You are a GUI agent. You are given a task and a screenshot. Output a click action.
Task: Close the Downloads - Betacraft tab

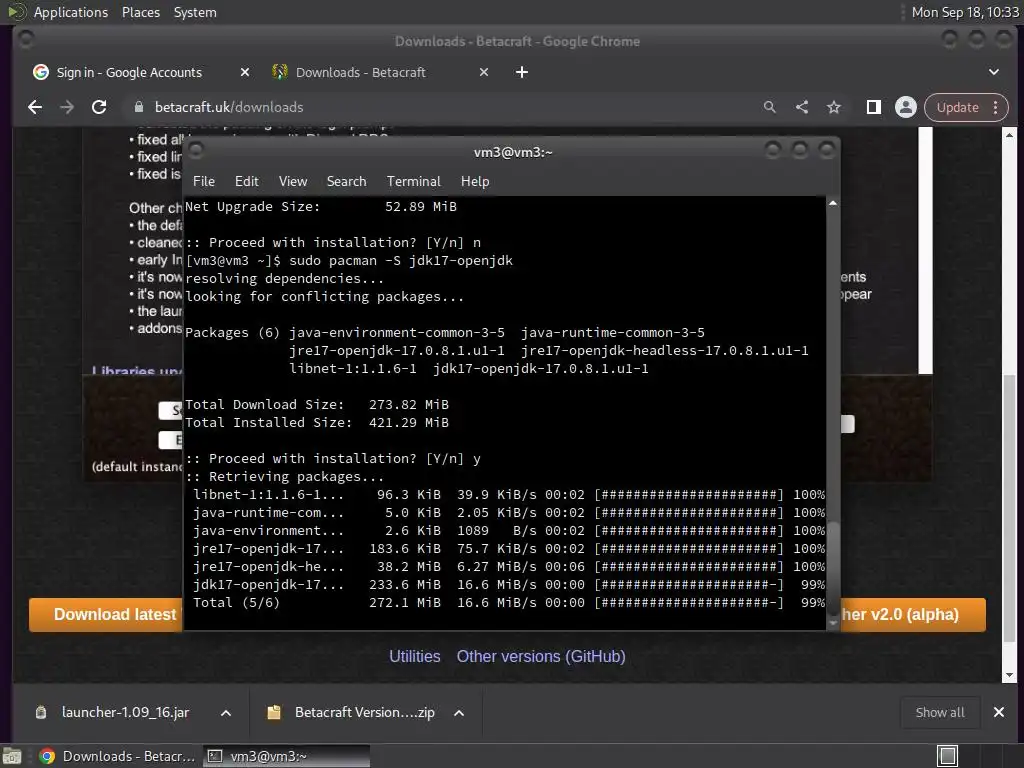(x=484, y=72)
